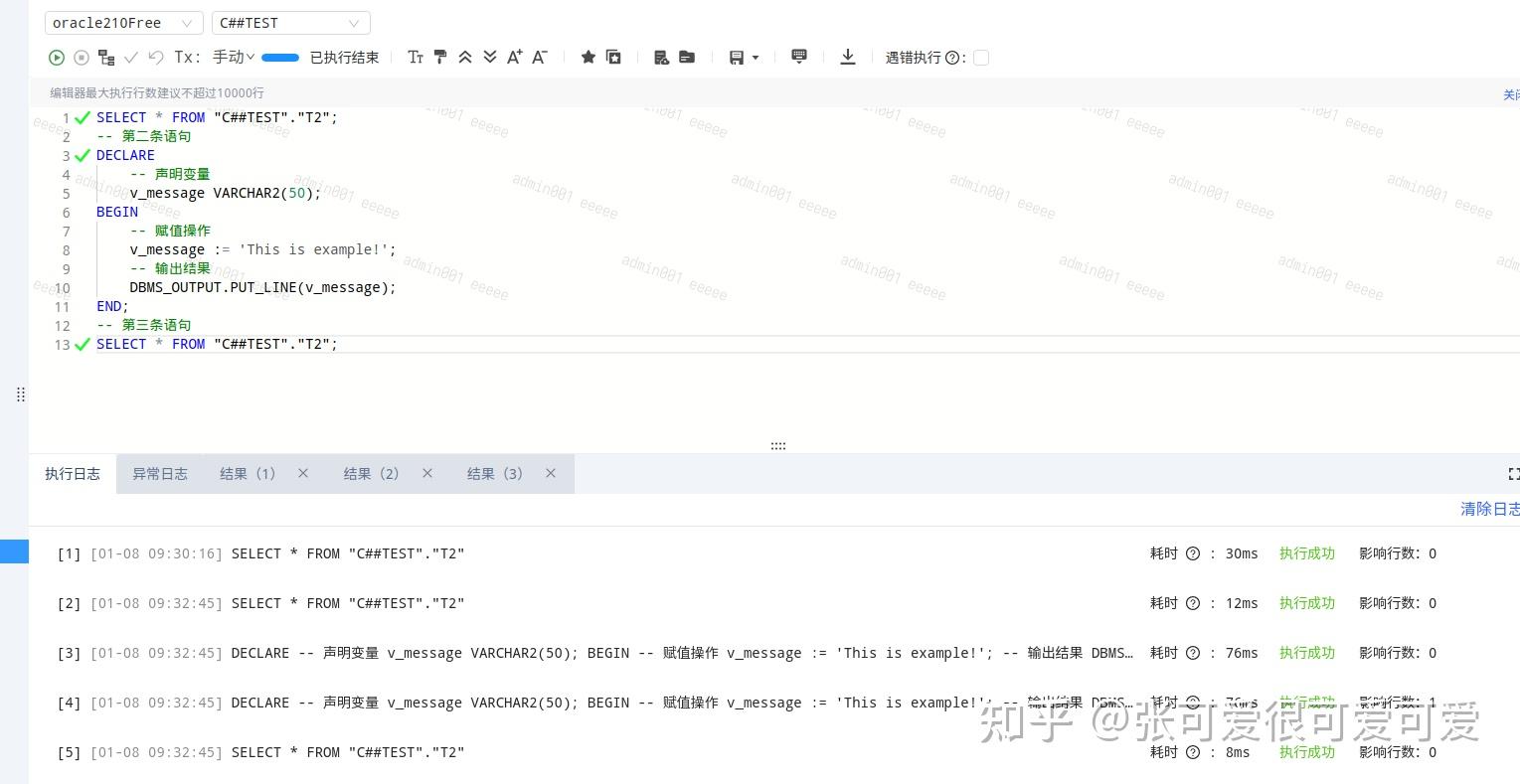Open the save options dropdown arrow

pyautogui.click(x=753, y=58)
